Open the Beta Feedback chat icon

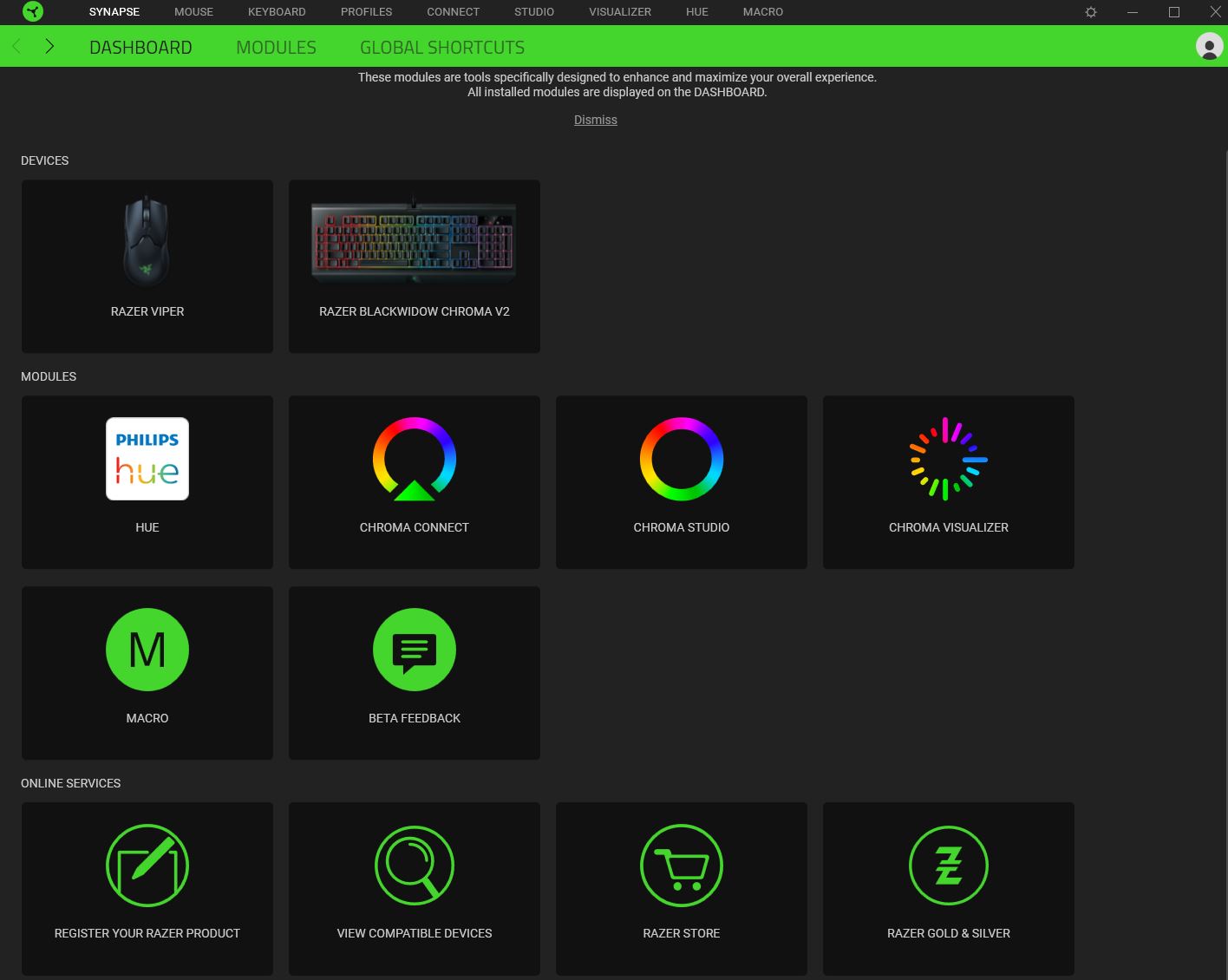click(415, 650)
